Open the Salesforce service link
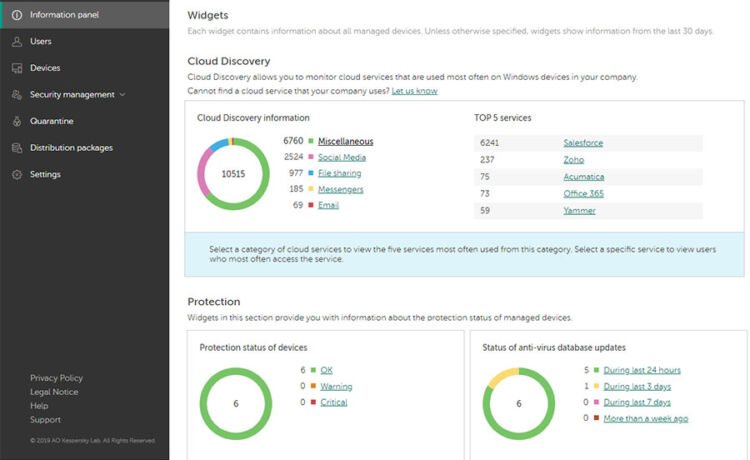The image size is (750, 460). pos(583,143)
